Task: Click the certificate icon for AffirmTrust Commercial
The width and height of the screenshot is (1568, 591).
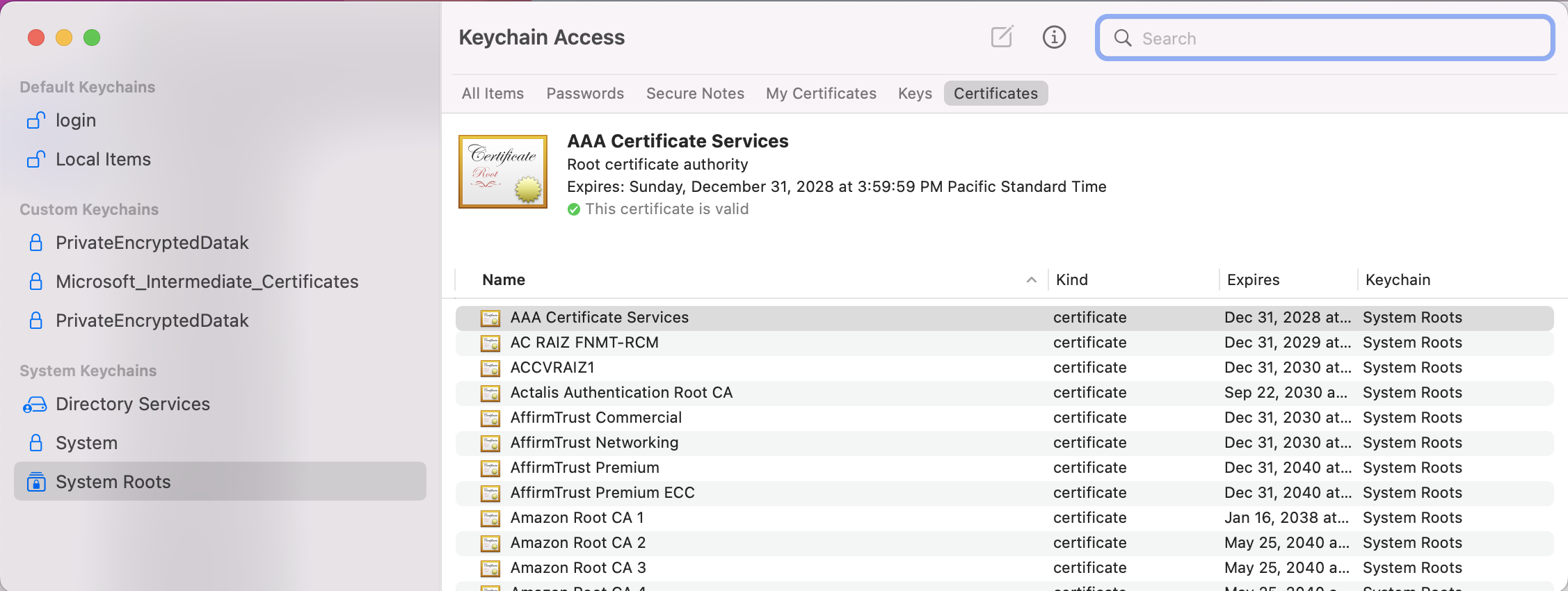Action: pyautogui.click(x=490, y=418)
